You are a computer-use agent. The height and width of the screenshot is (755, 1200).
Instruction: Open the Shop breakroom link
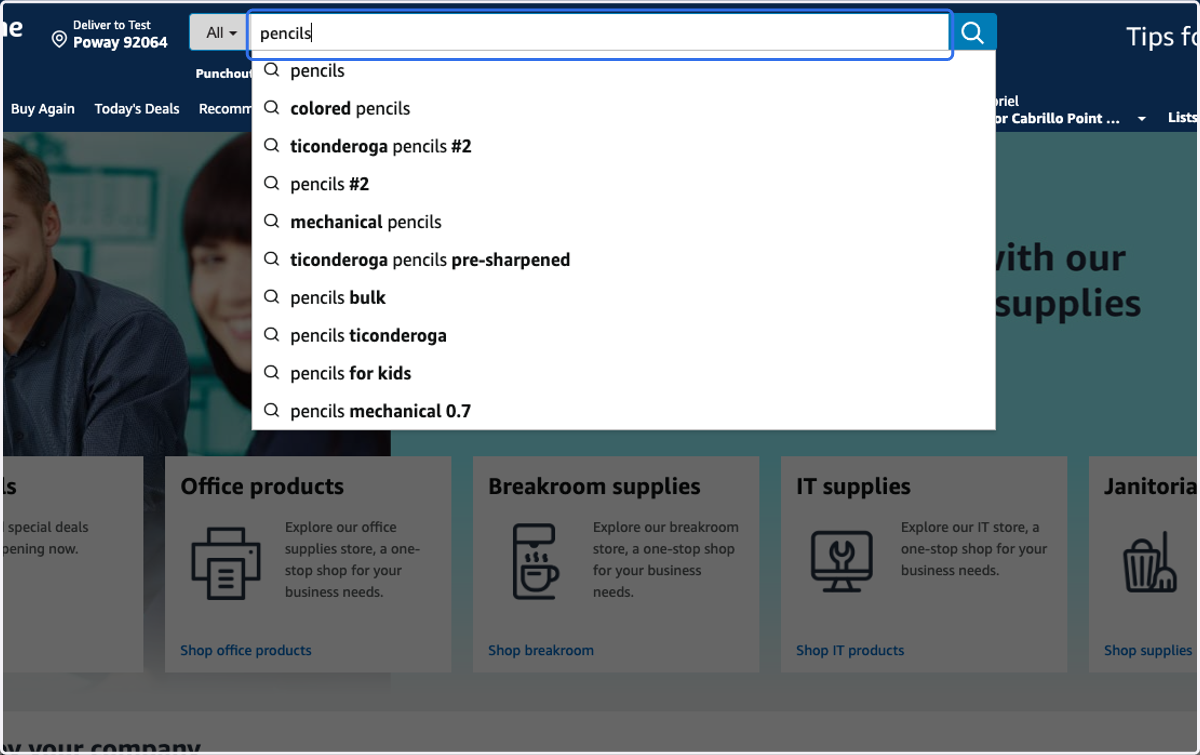point(541,650)
